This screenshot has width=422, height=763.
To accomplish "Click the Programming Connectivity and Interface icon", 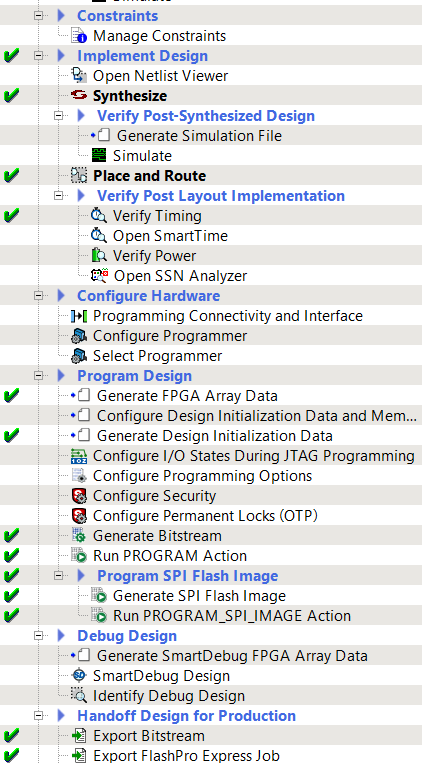I will click(78, 316).
